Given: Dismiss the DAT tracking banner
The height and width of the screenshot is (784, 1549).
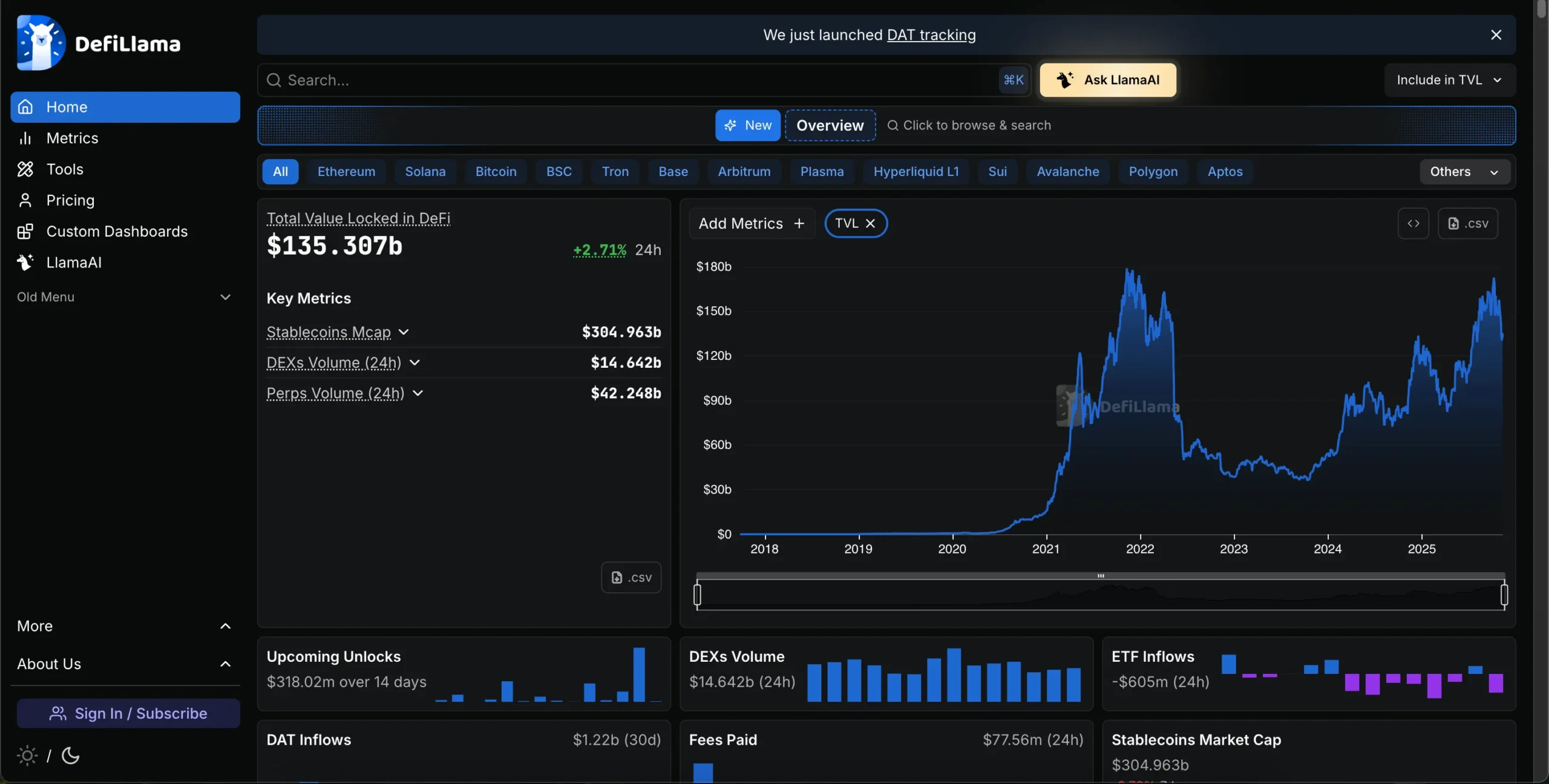Looking at the screenshot, I should click(1496, 35).
